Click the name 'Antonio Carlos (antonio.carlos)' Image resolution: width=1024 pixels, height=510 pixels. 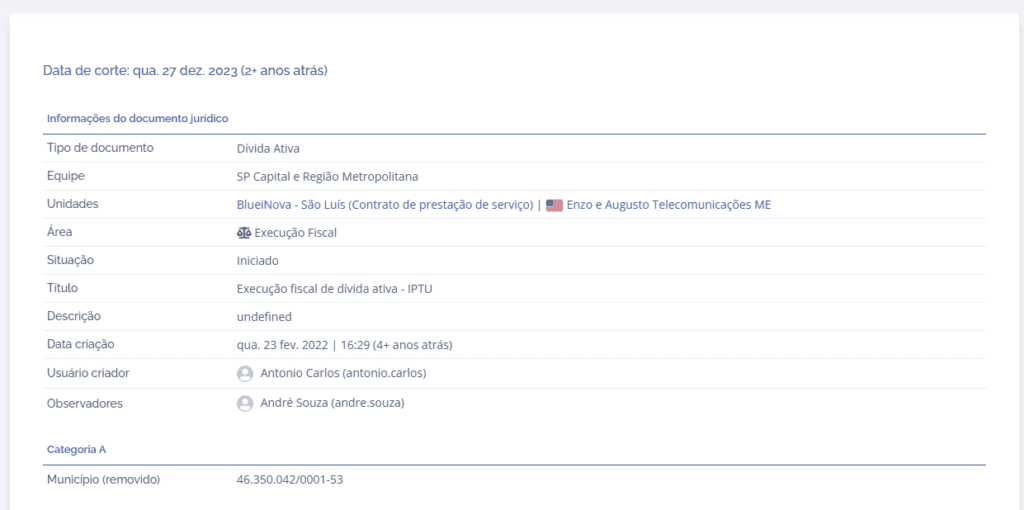(x=343, y=374)
